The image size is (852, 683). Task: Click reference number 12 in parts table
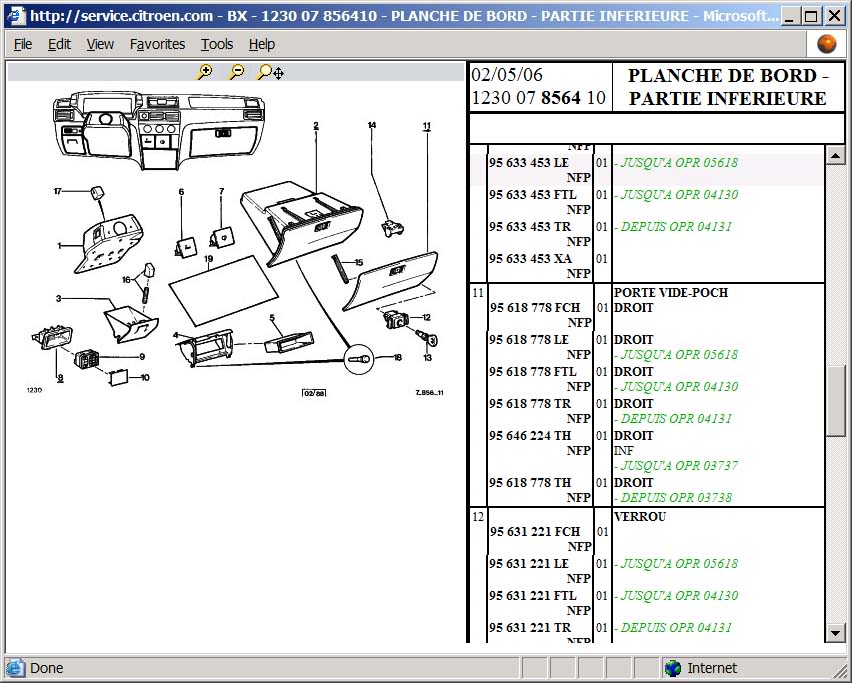478,517
